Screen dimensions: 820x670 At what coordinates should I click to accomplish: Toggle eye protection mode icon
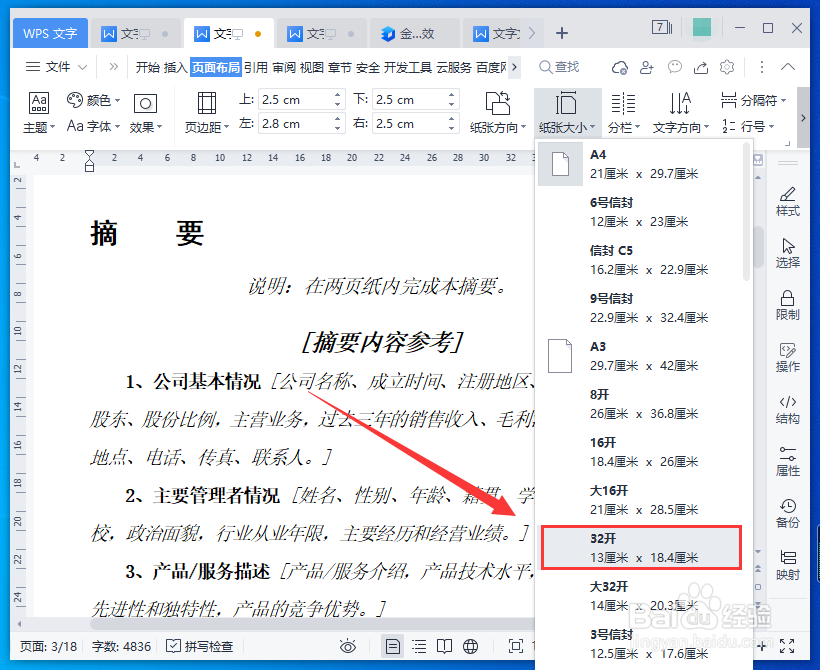(x=348, y=646)
